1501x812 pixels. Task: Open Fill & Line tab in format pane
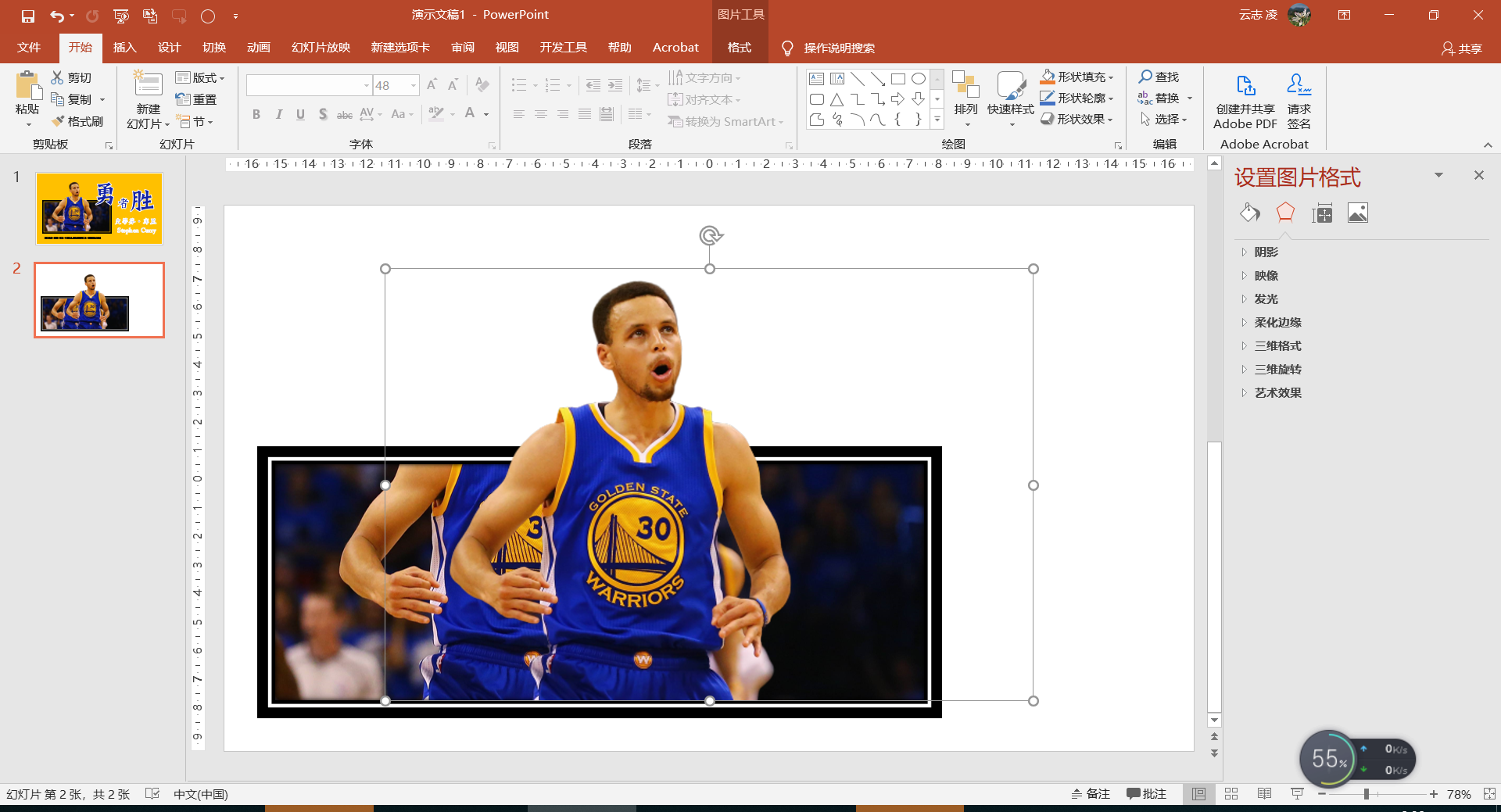[x=1249, y=213]
